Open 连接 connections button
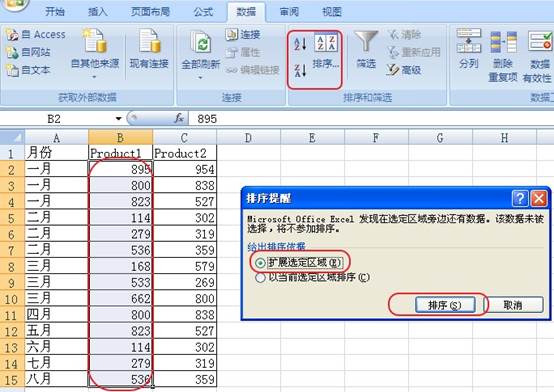 coord(243,34)
